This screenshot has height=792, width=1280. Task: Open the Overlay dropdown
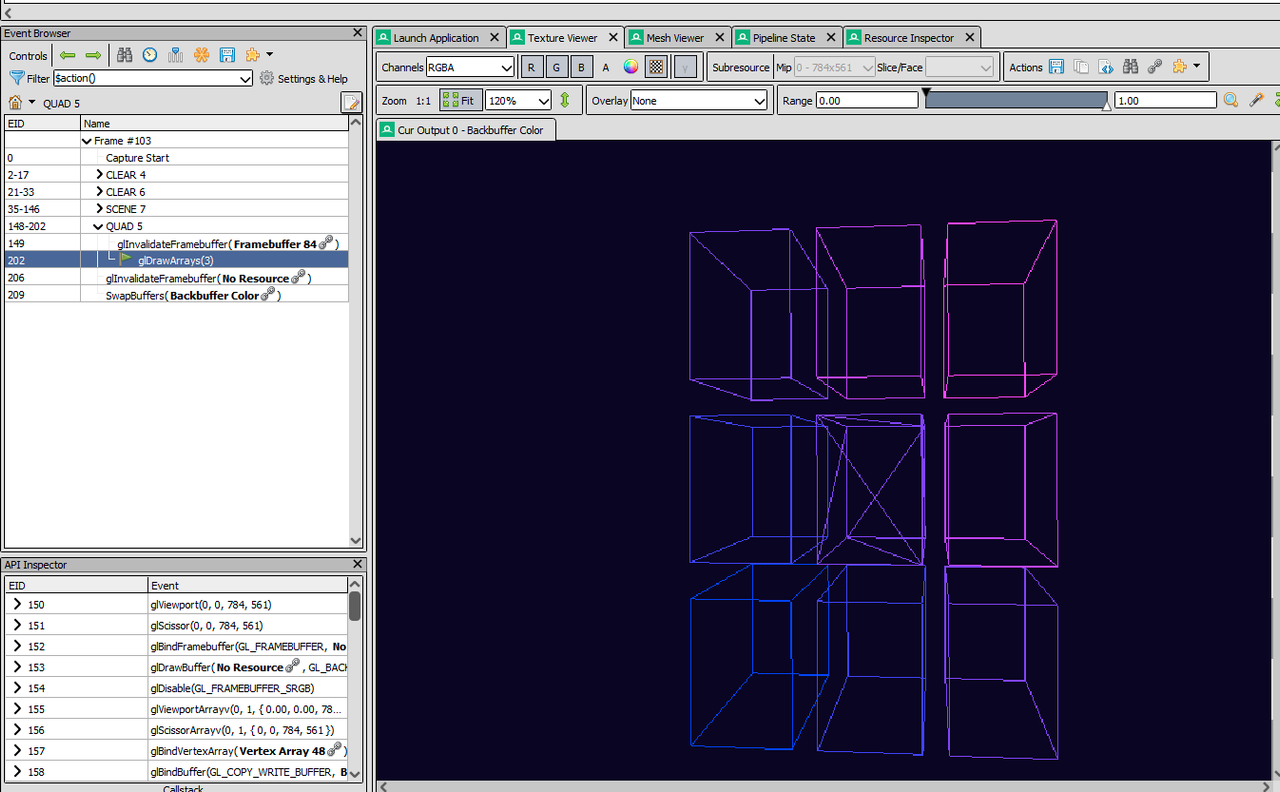[x=698, y=100]
